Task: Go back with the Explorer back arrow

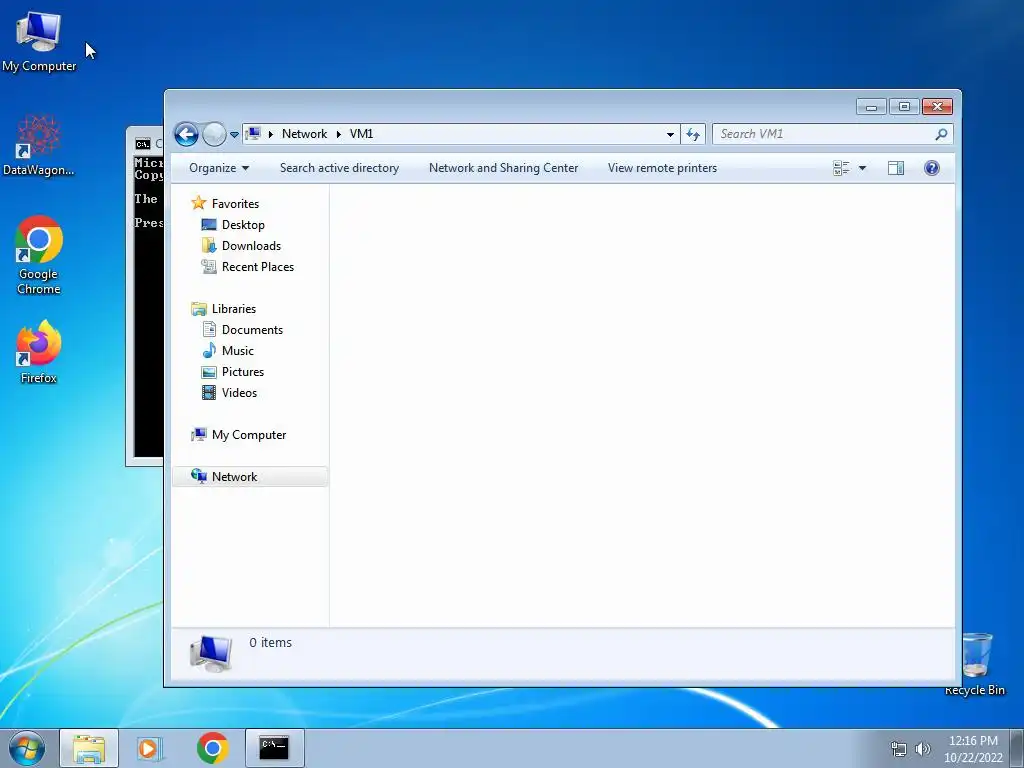Action: [186, 135]
